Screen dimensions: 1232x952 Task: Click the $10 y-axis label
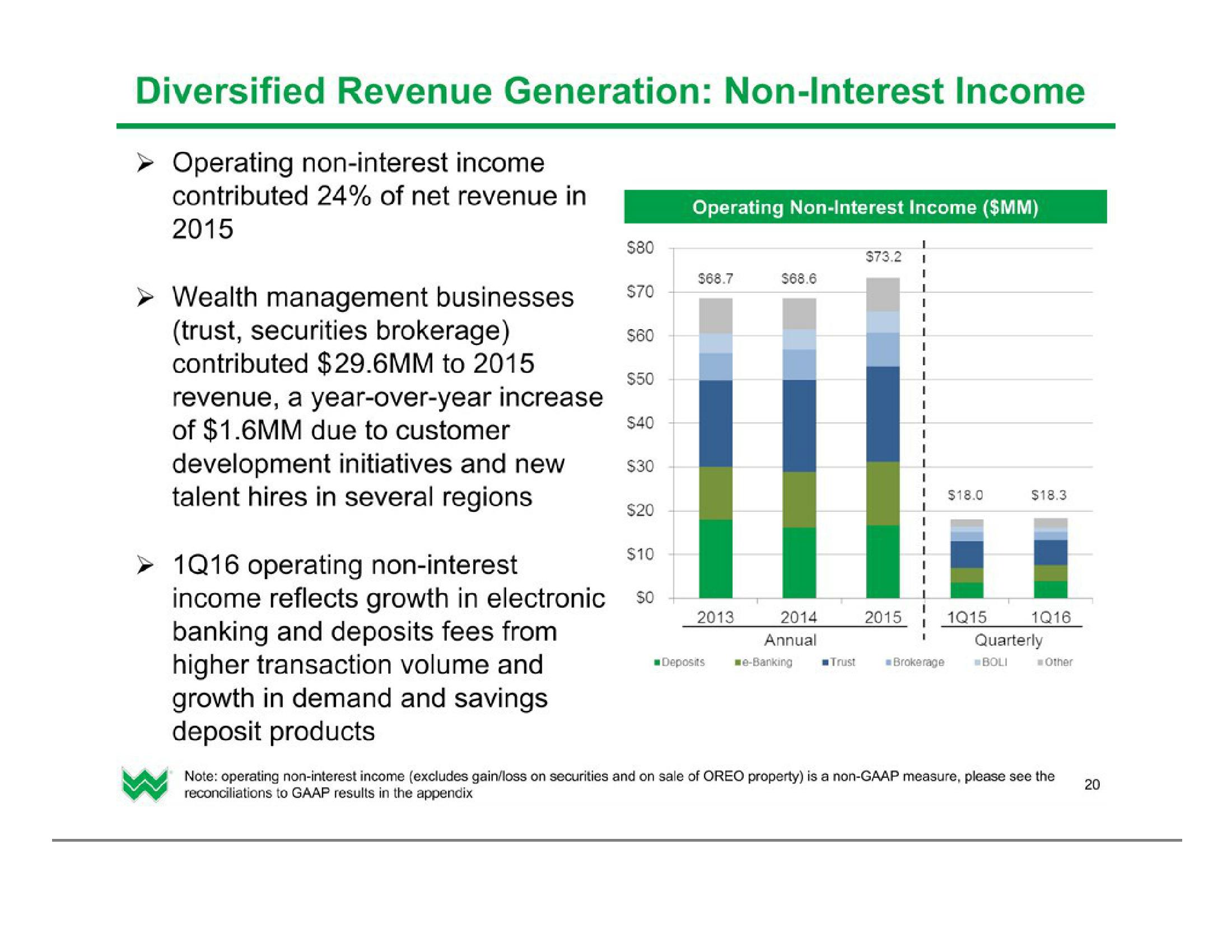[641, 554]
